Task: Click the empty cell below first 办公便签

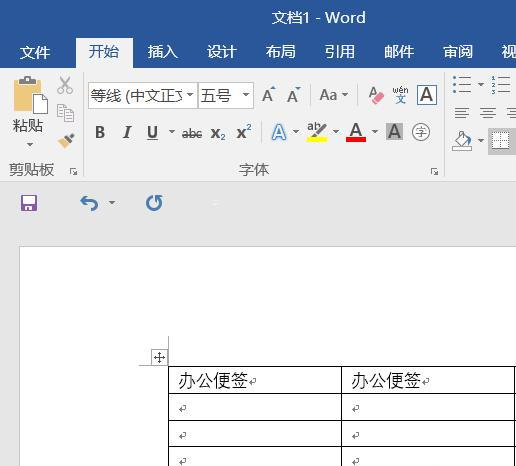Action: click(255, 407)
